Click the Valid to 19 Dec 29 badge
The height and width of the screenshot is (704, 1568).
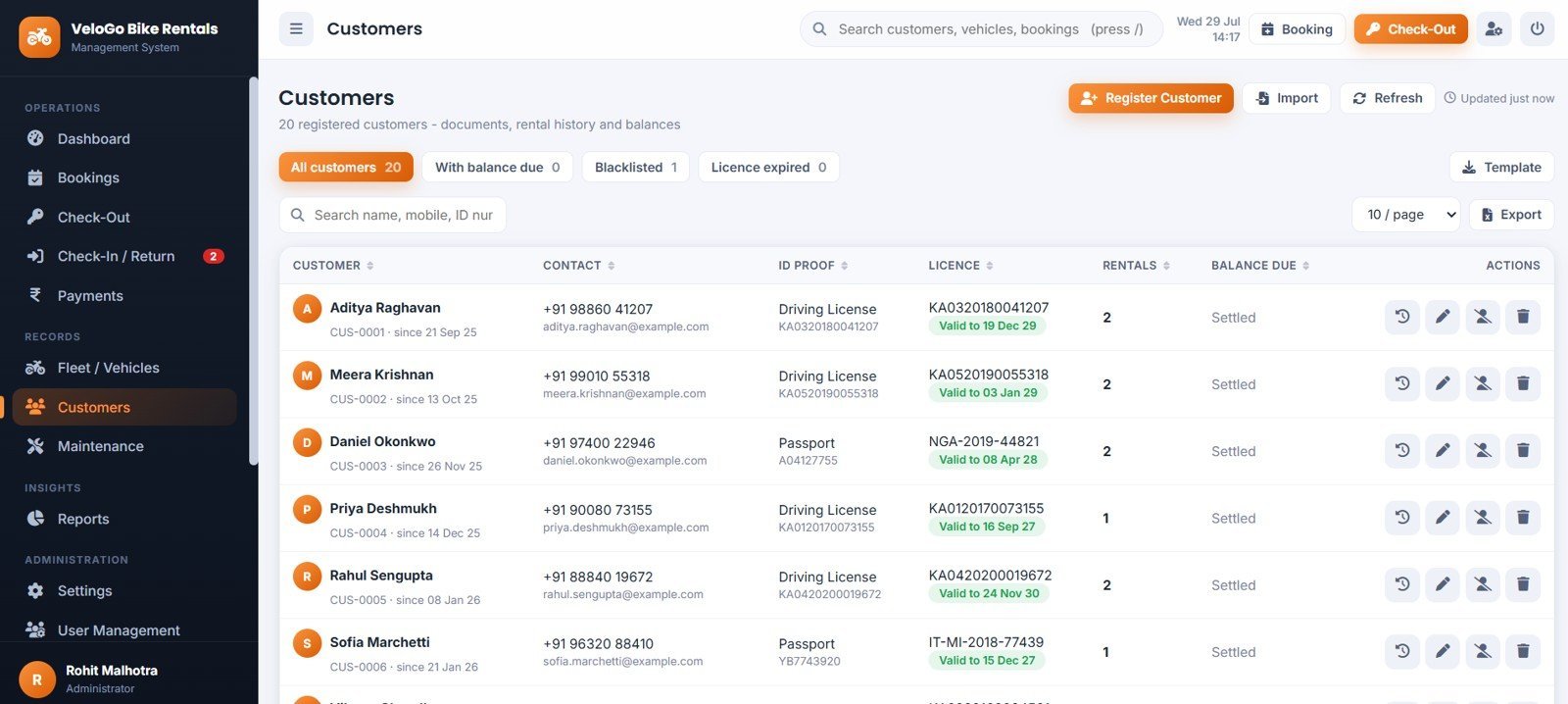987,326
